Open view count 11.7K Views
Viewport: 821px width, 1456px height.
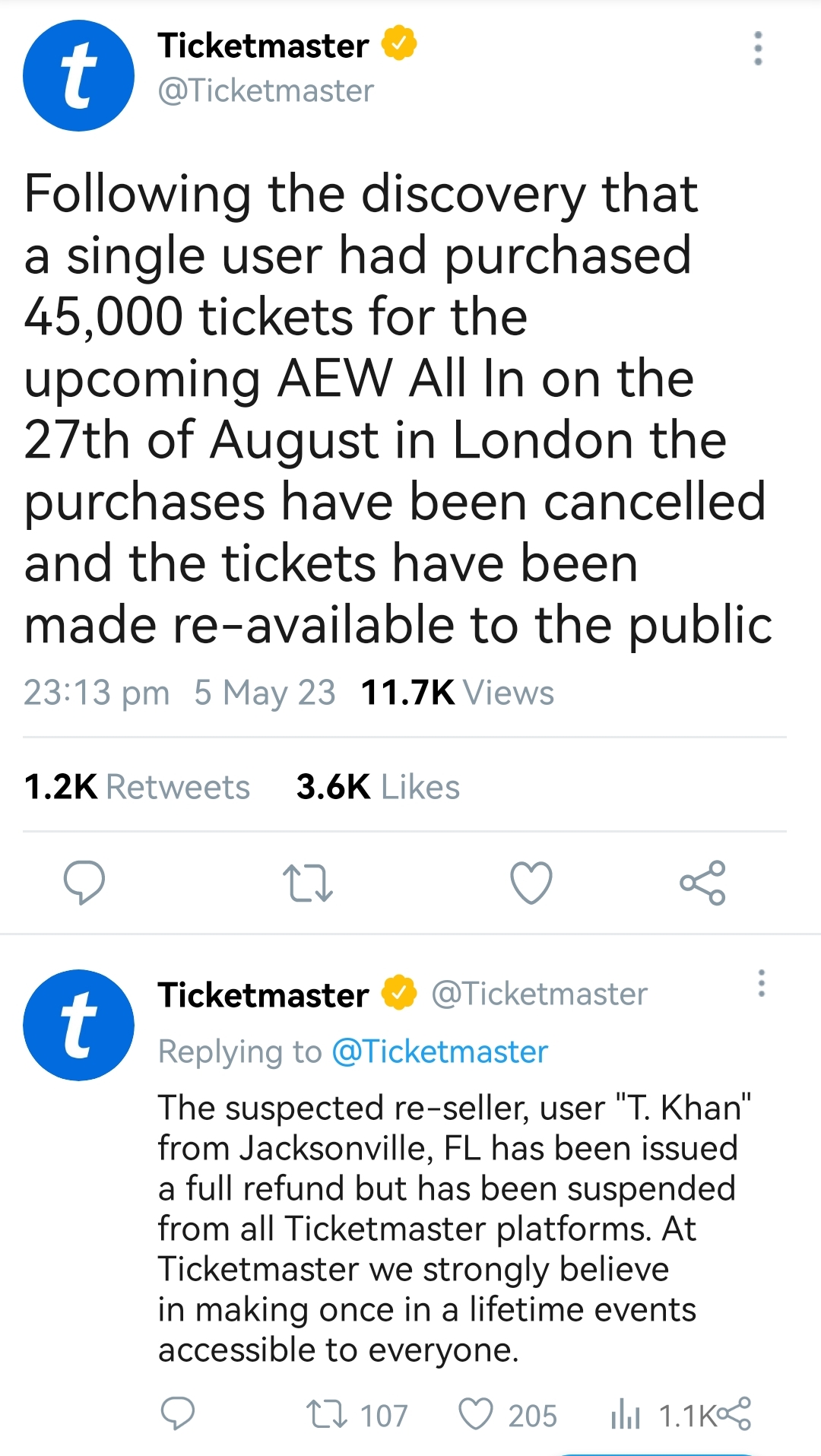pos(457,693)
